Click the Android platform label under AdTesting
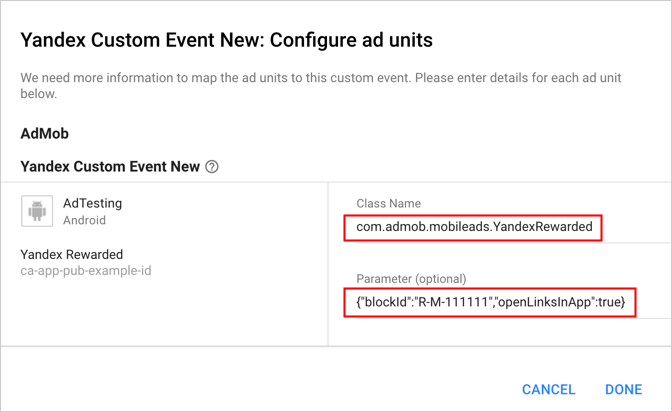672x412 pixels. [x=84, y=220]
